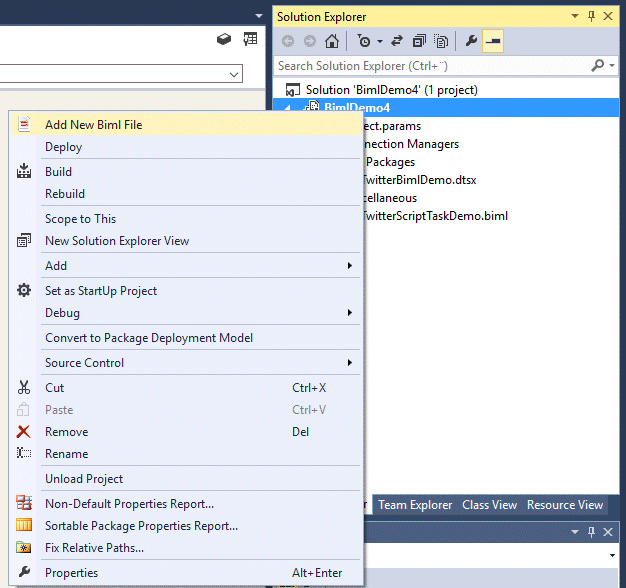Image resolution: width=626 pixels, height=588 pixels.
Task: Click the Biml file icon beside Add New Biml File
Action: pyautogui.click(x=24, y=124)
